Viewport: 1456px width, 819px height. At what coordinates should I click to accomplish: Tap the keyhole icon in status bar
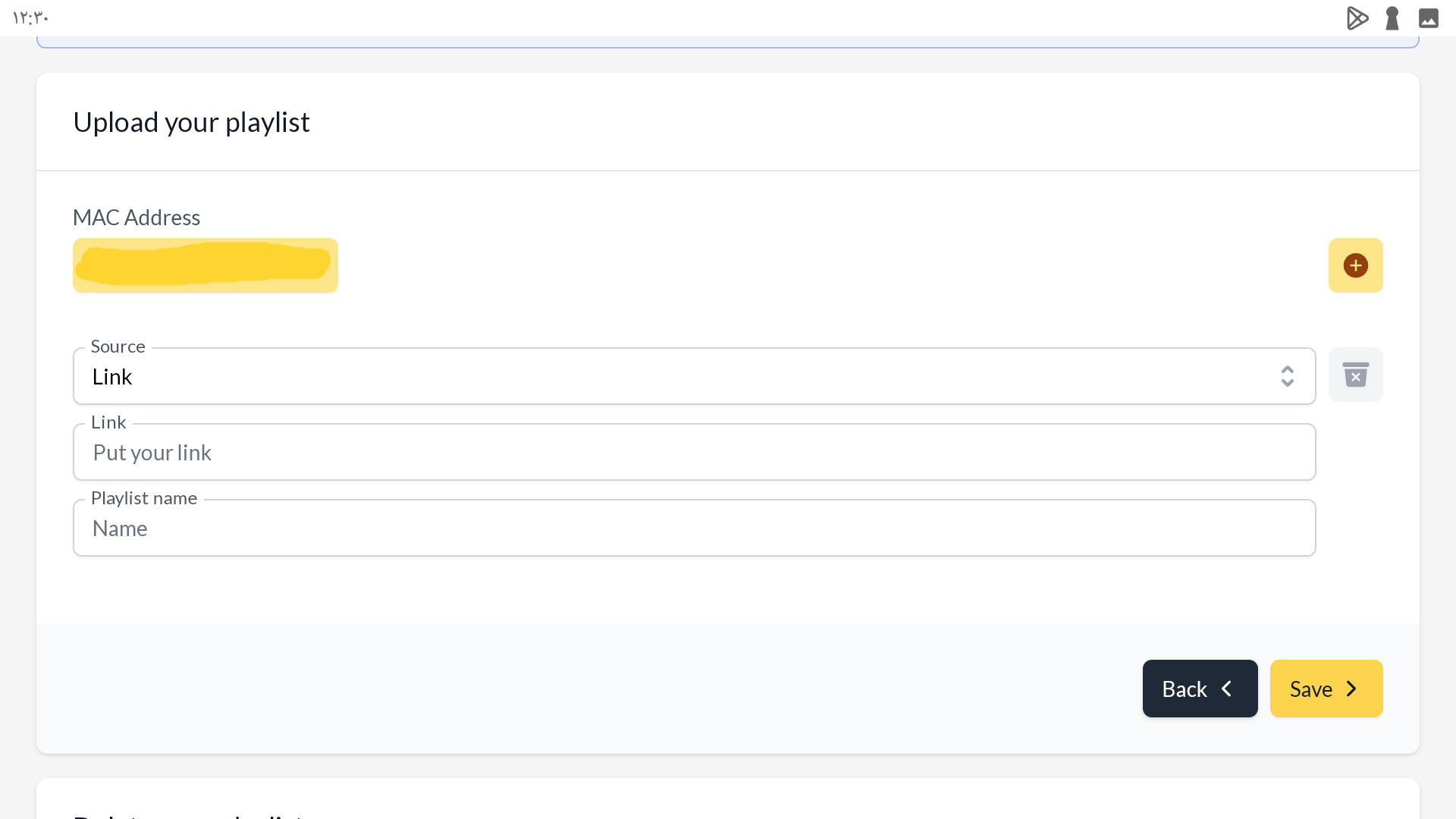[1392, 18]
